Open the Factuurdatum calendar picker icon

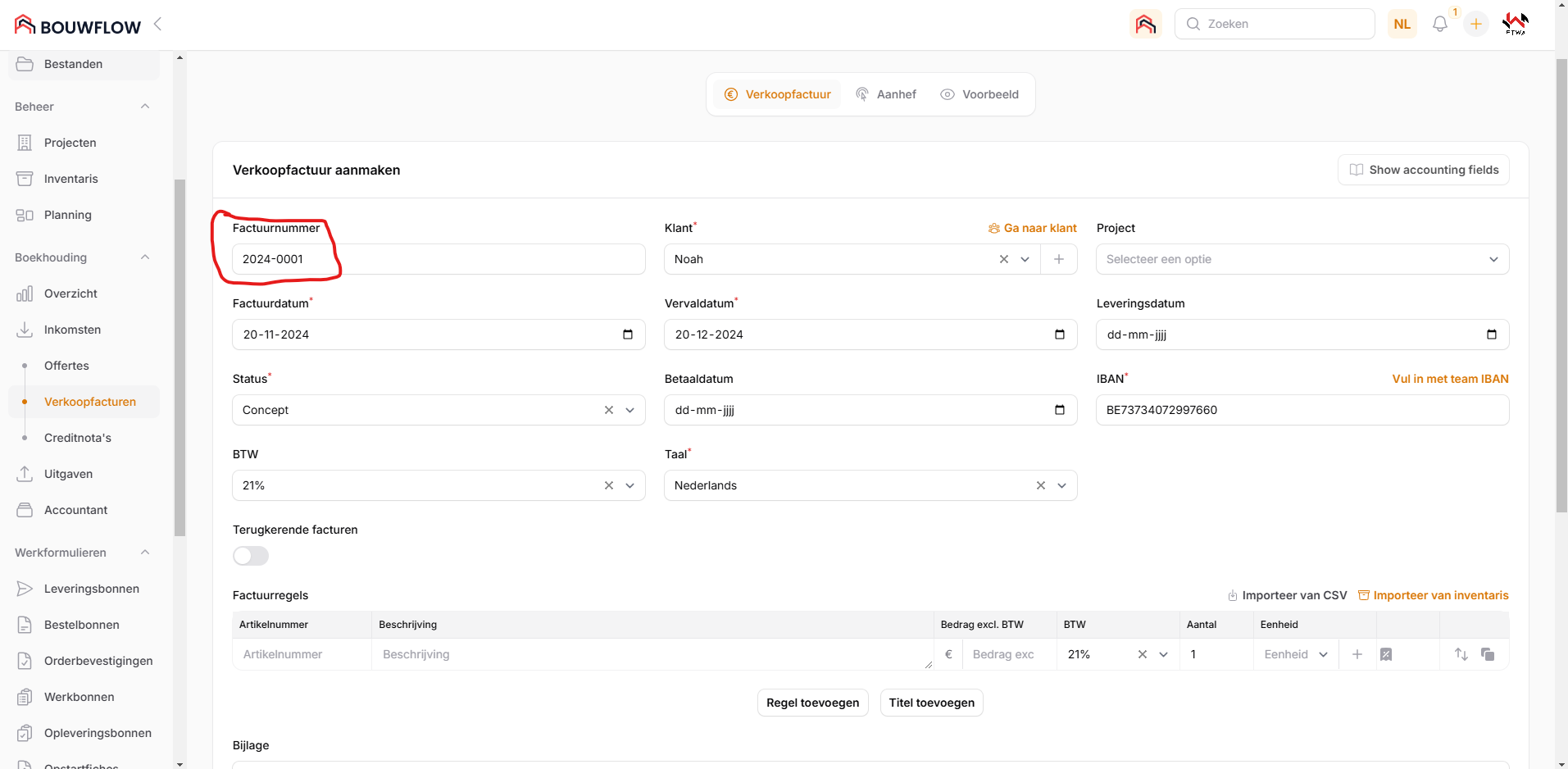628,334
